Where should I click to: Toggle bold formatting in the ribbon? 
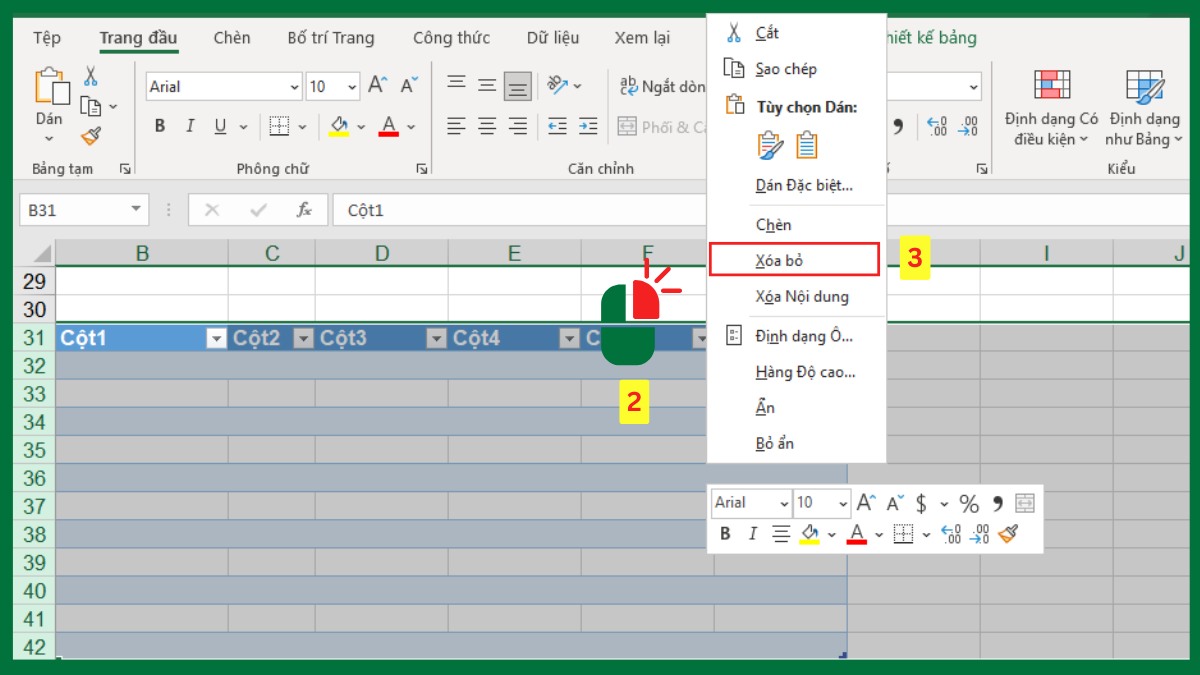pyautogui.click(x=158, y=126)
